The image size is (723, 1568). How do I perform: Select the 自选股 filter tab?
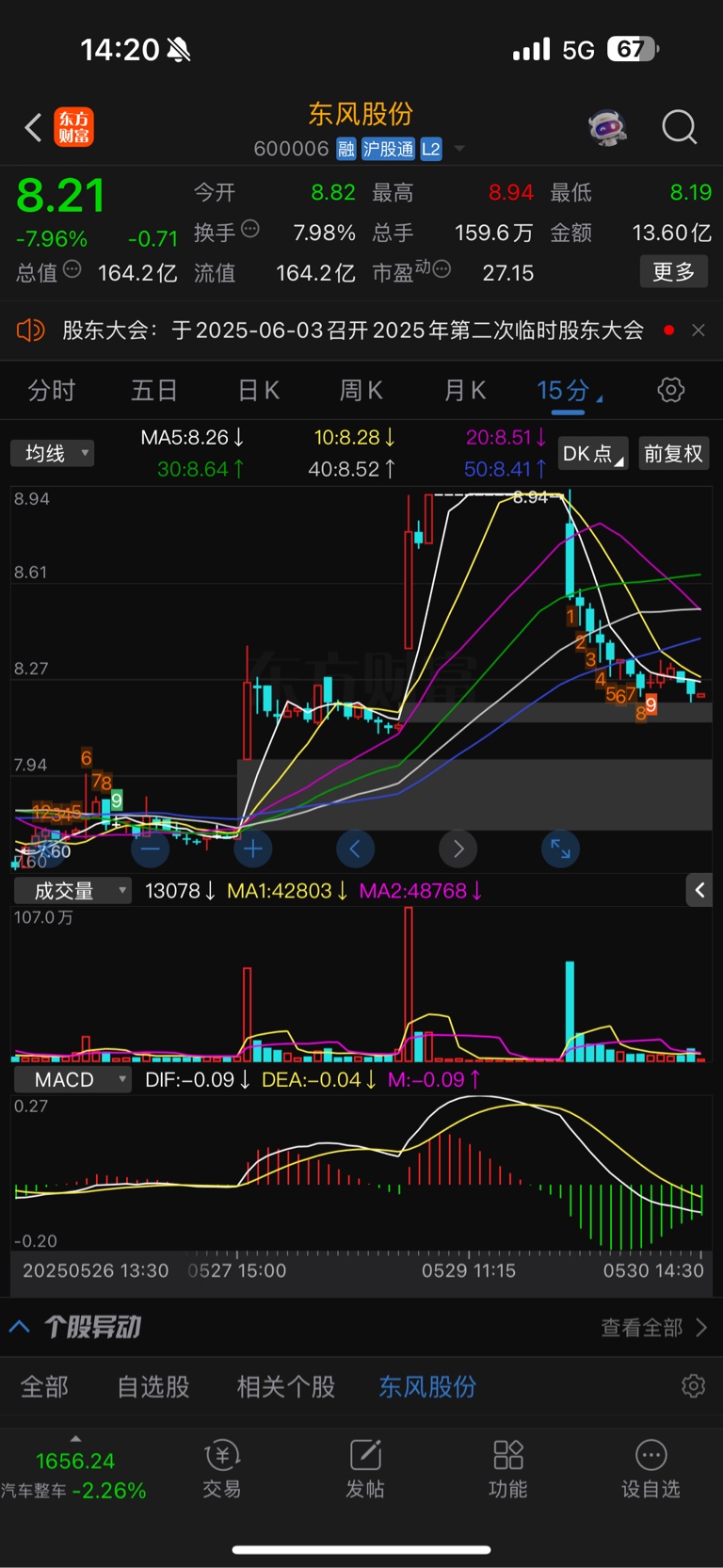[153, 1387]
